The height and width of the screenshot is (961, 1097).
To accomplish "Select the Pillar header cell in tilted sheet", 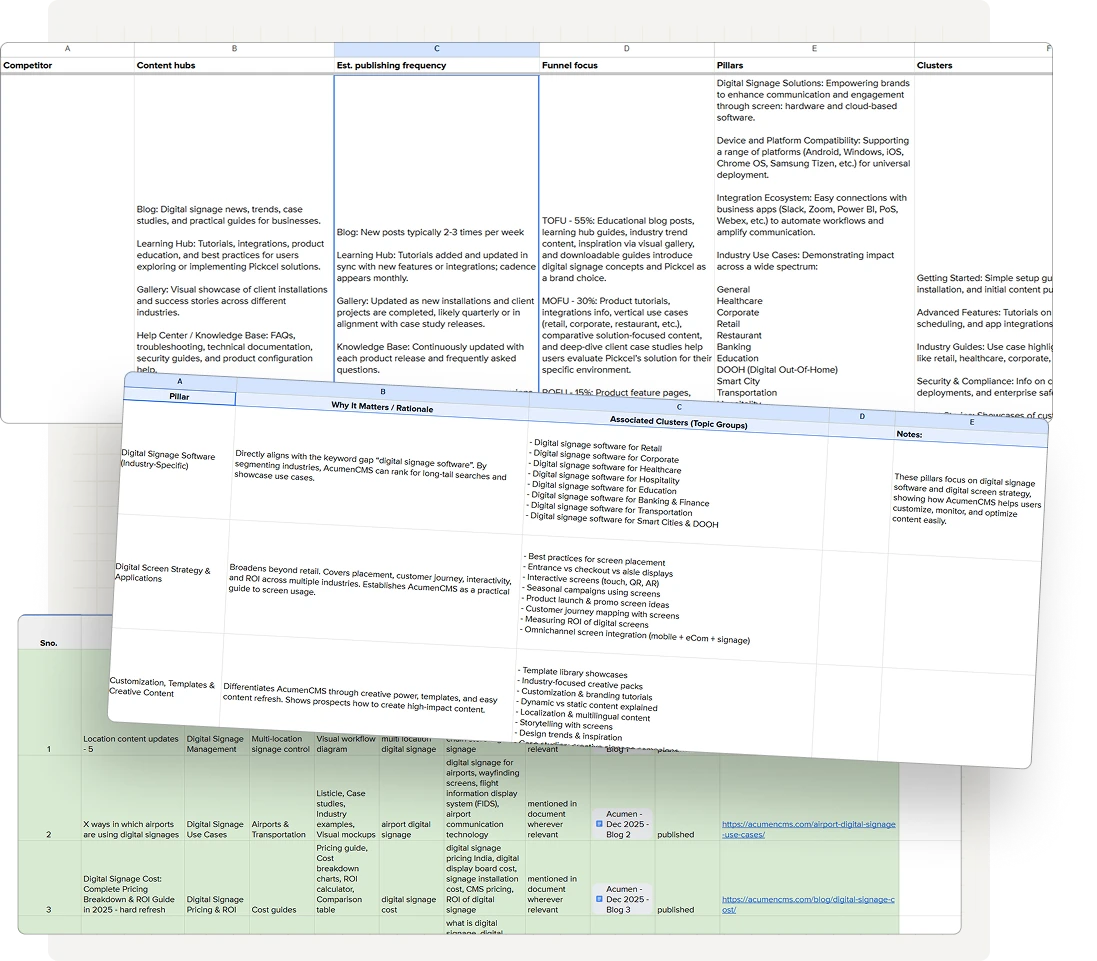I will point(179,397).
